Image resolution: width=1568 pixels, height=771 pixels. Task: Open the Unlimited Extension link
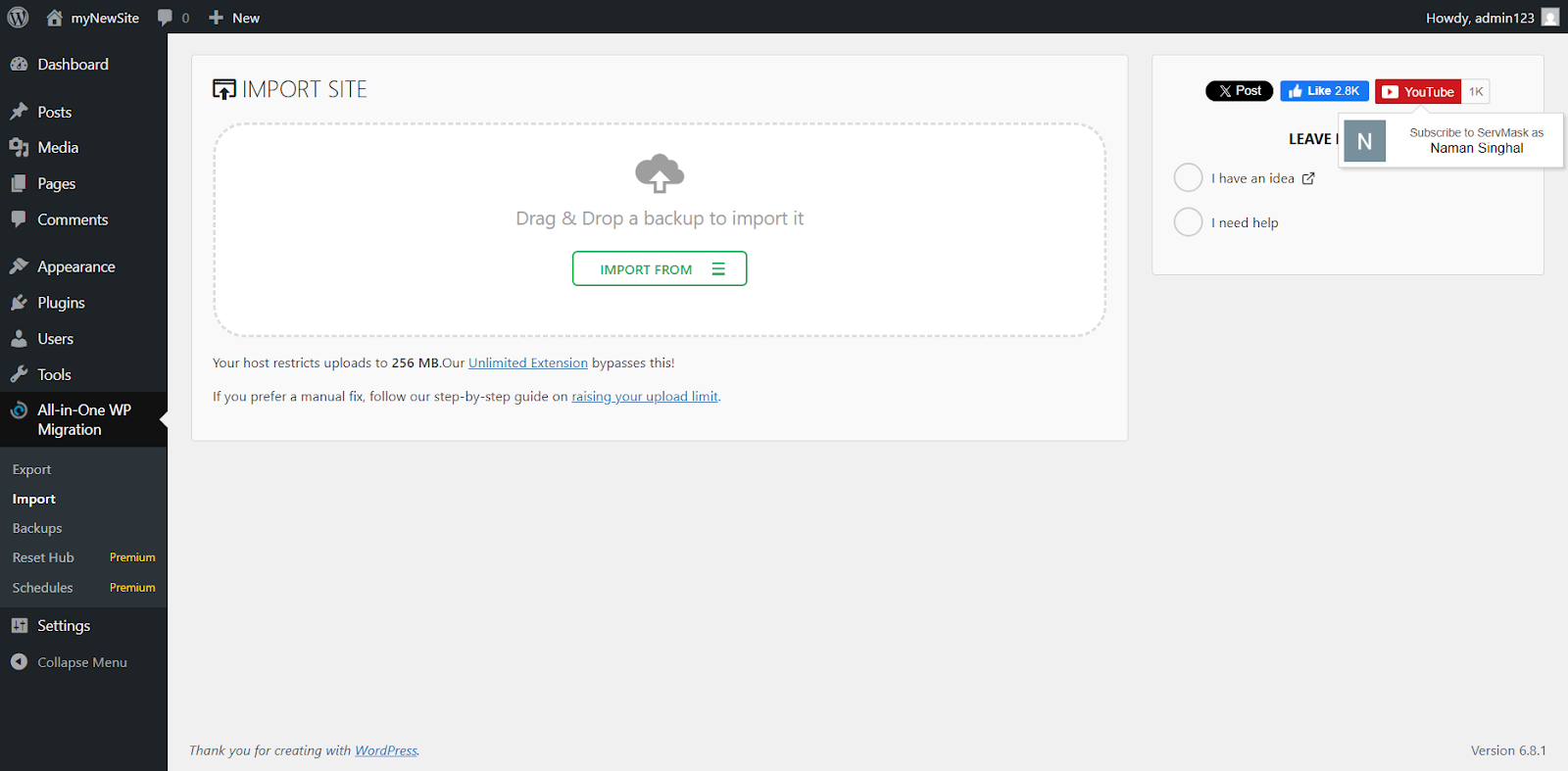(x=527, y=363)
